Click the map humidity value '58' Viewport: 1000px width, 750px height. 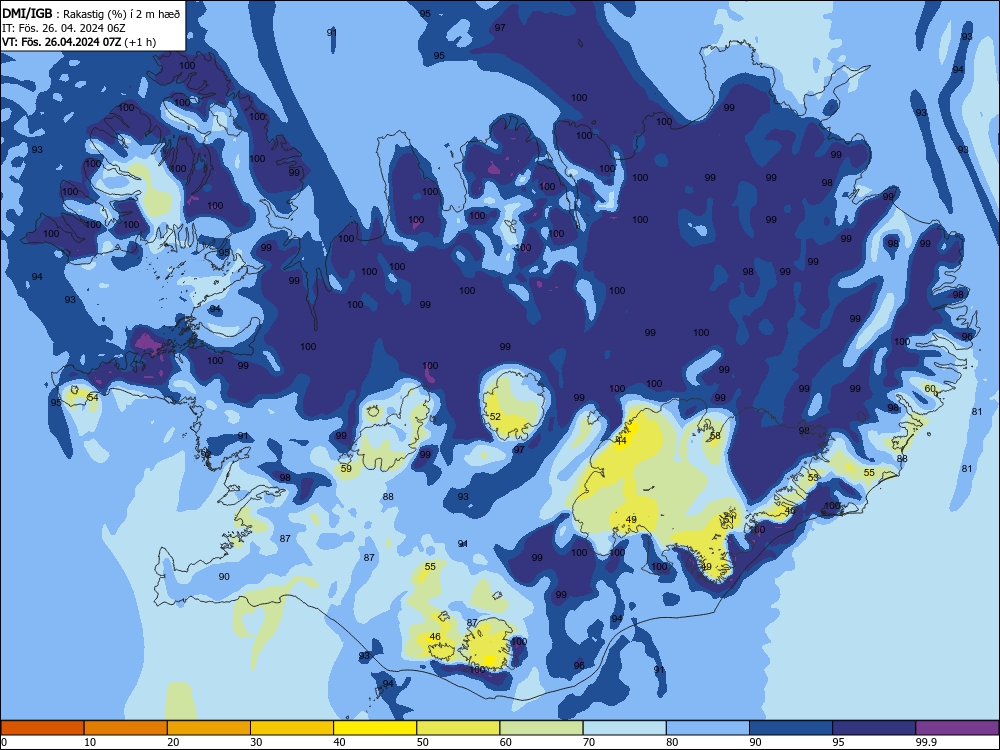(x=715, y=436)
